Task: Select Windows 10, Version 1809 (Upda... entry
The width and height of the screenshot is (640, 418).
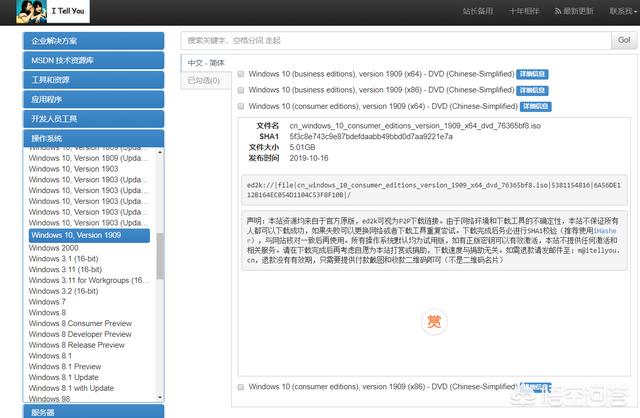Action: 88,158
